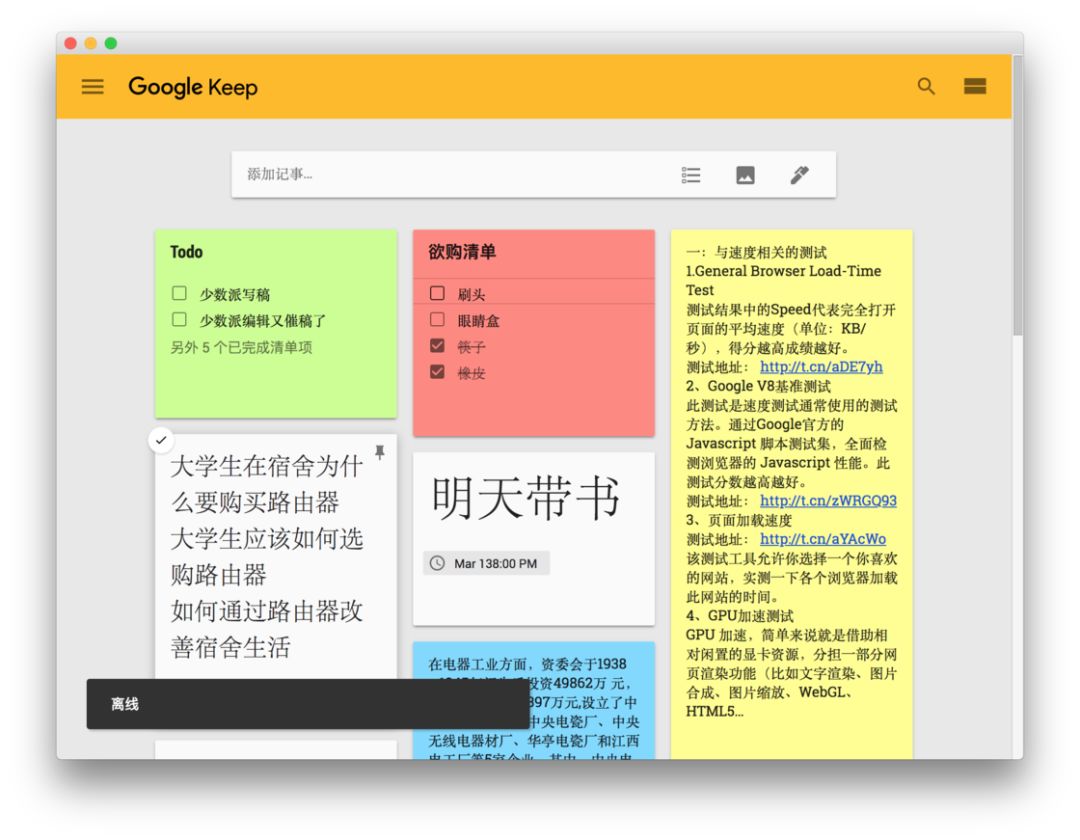Click the select checkmark on router note

(161, 440)
